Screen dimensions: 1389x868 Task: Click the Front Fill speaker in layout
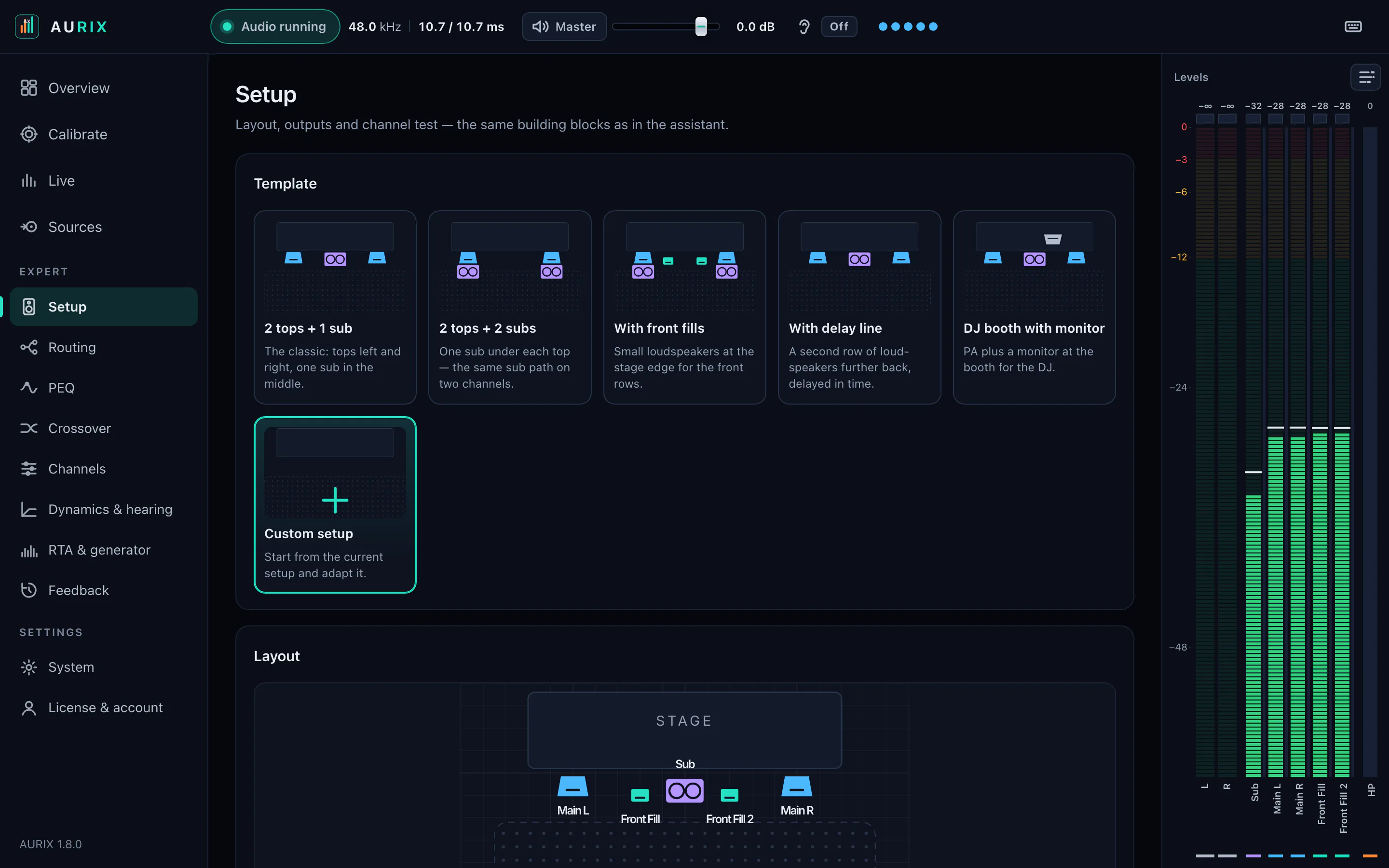pyautogui.click(x=640, y=795)
